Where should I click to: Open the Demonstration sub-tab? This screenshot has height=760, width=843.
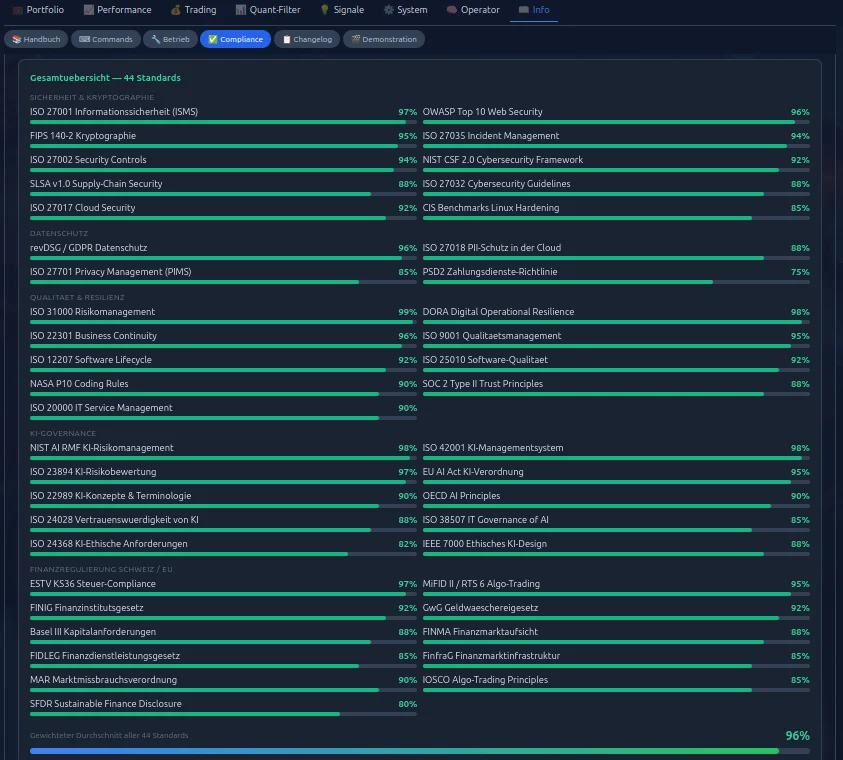tap(384, 39)
